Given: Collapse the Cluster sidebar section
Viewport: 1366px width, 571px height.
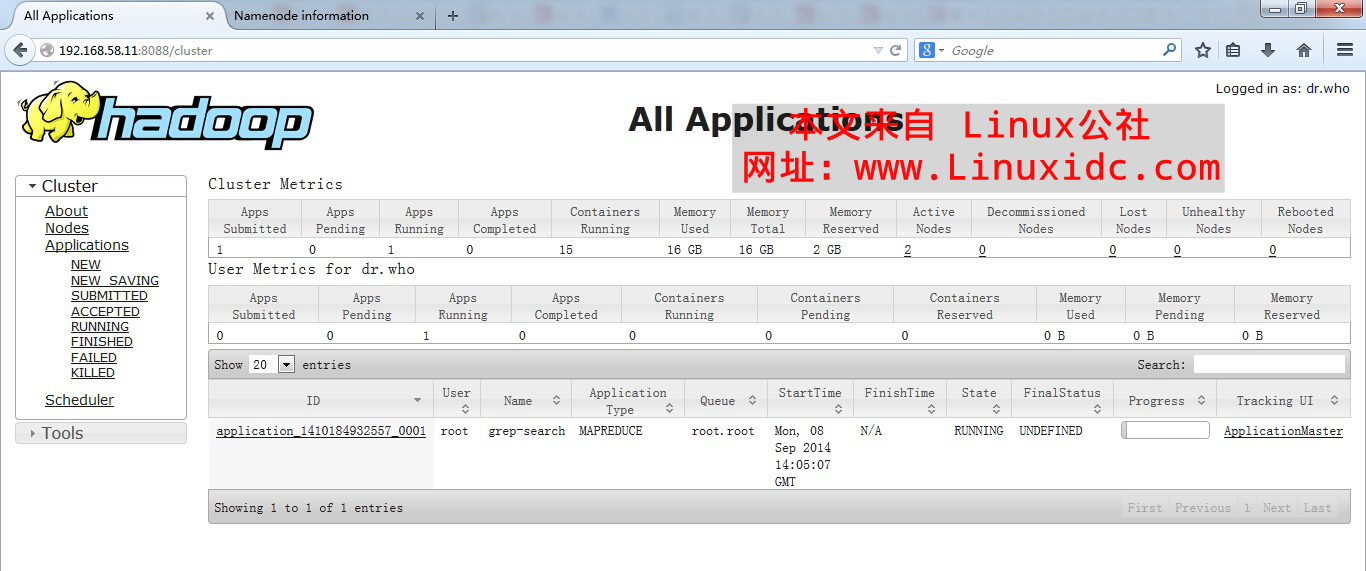Looking at the screenshot, I should 101,186.
